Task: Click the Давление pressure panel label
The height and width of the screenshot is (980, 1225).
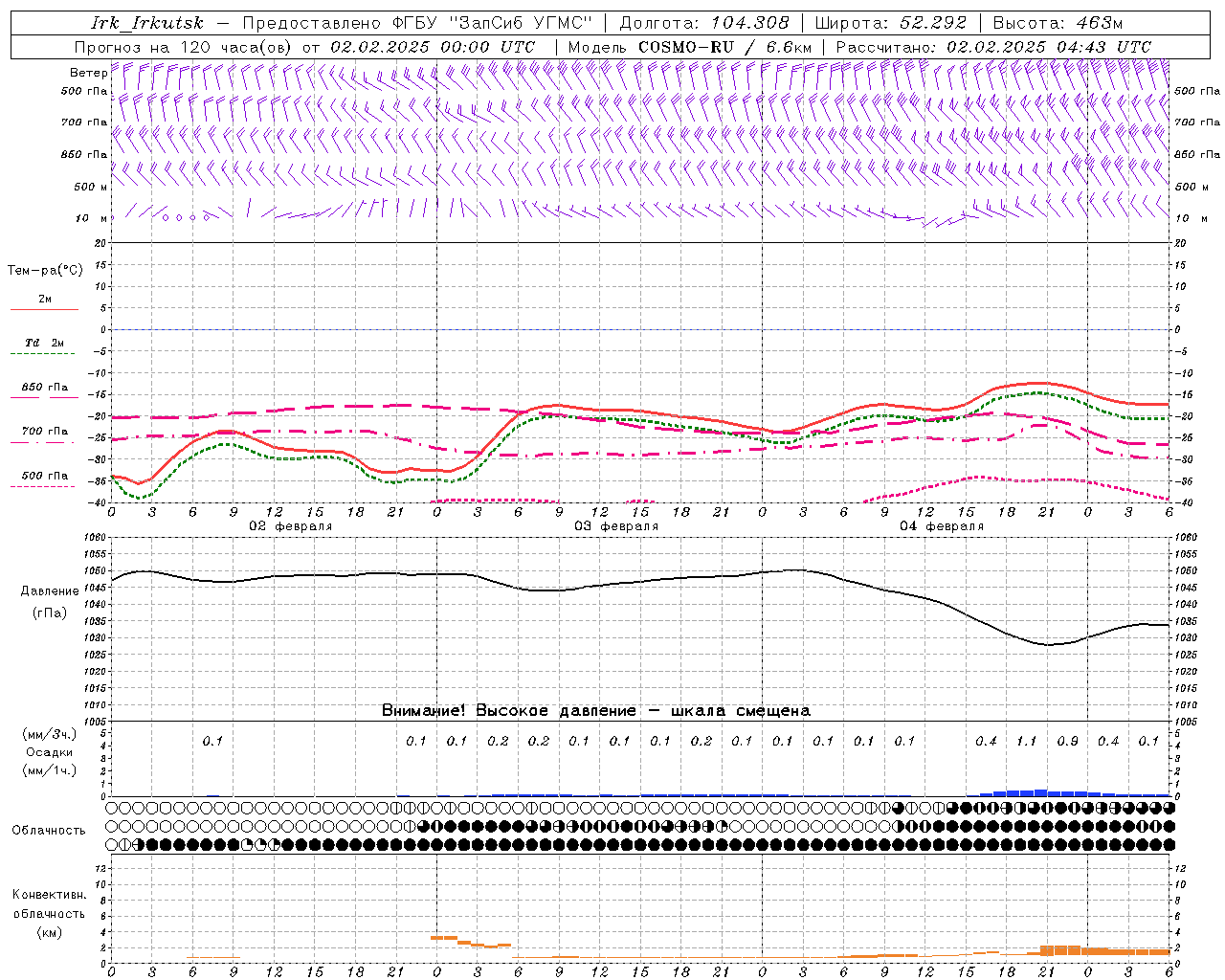Action: (x=50, y=591)
